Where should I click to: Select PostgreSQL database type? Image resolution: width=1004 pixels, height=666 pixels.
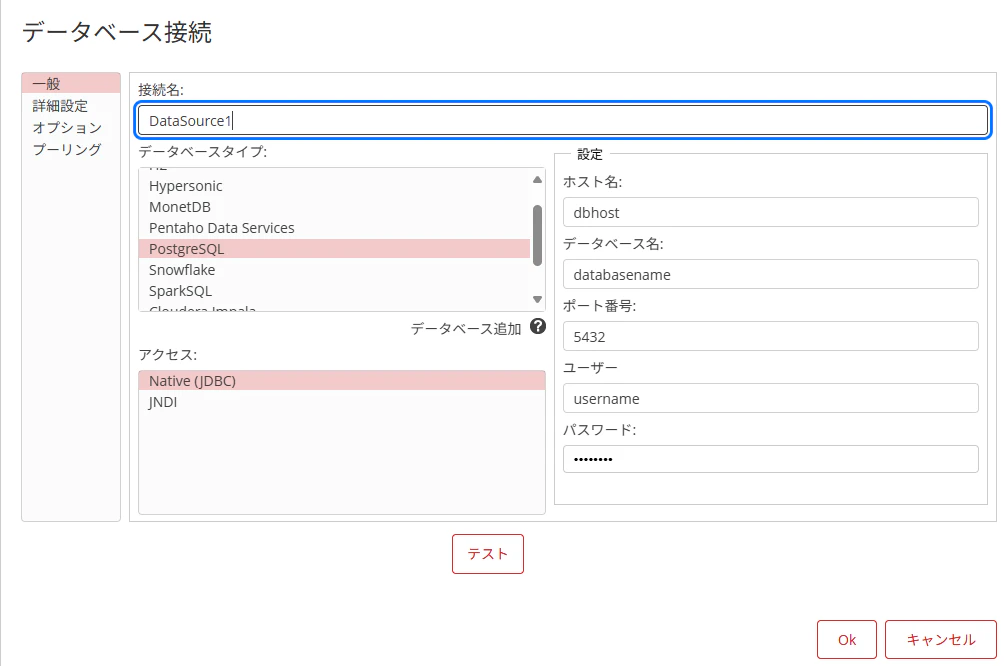(334, 249)
